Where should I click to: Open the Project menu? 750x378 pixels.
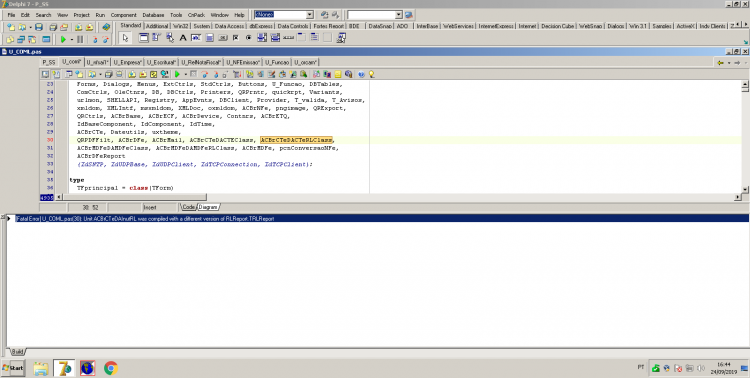81,15
